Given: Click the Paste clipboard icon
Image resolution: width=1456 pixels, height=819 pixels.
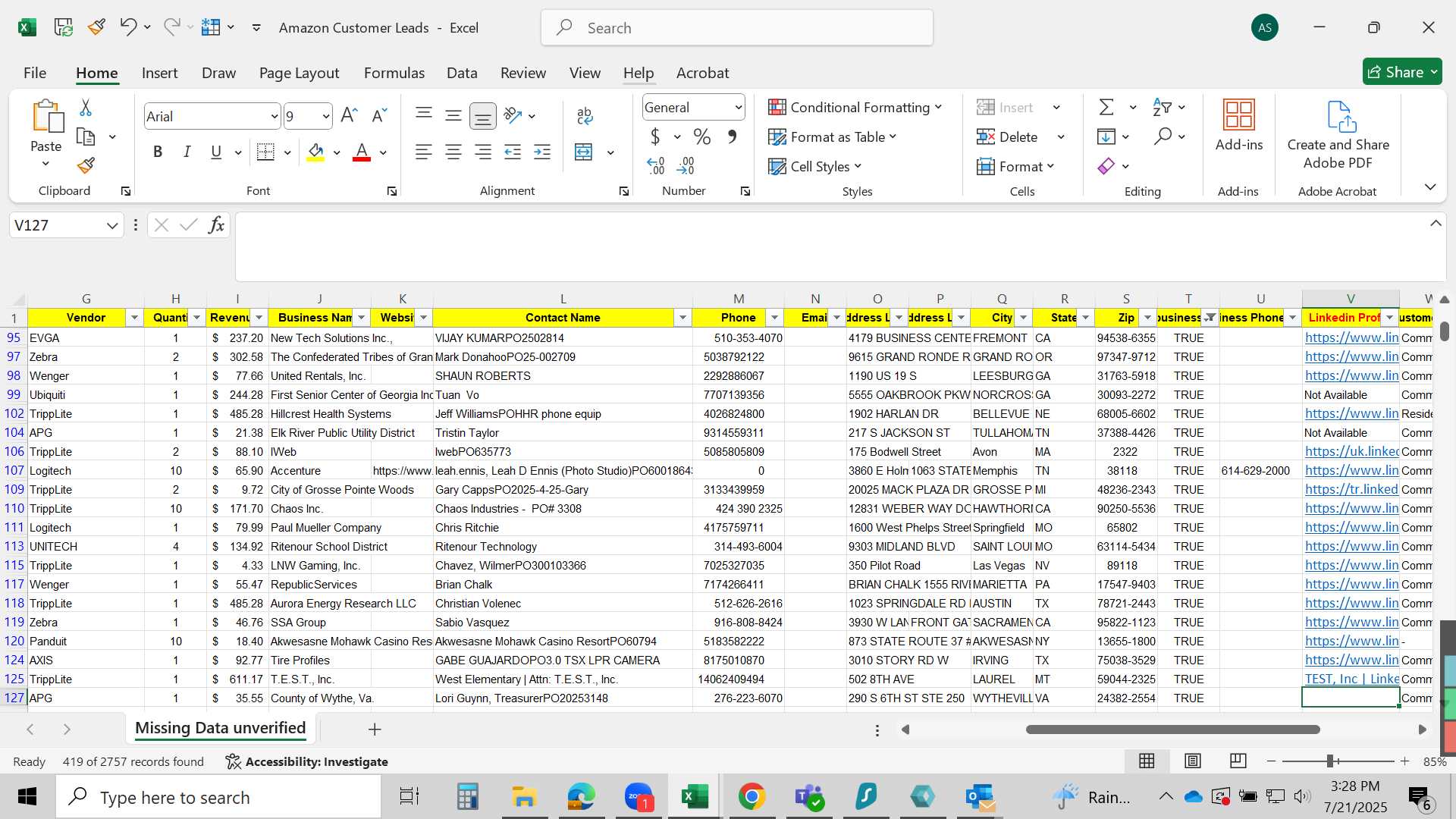Looking at the screenshot, I should 47,117.
